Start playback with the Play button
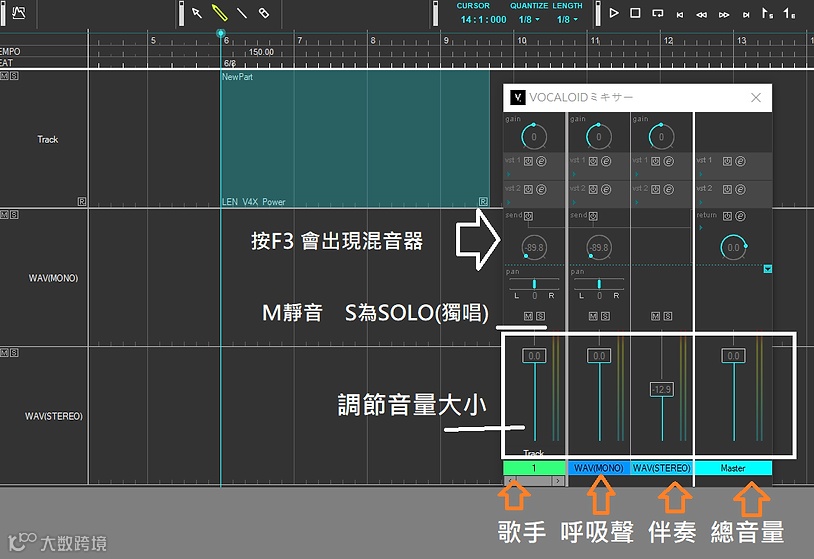The image size is (814, 559). click(x=614, y=13)
